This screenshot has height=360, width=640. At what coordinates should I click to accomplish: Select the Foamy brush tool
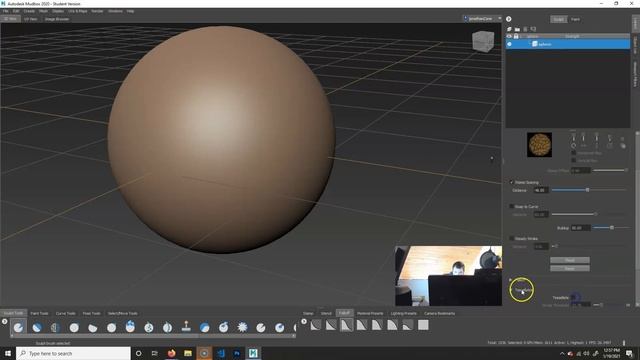tap(130, 327)
